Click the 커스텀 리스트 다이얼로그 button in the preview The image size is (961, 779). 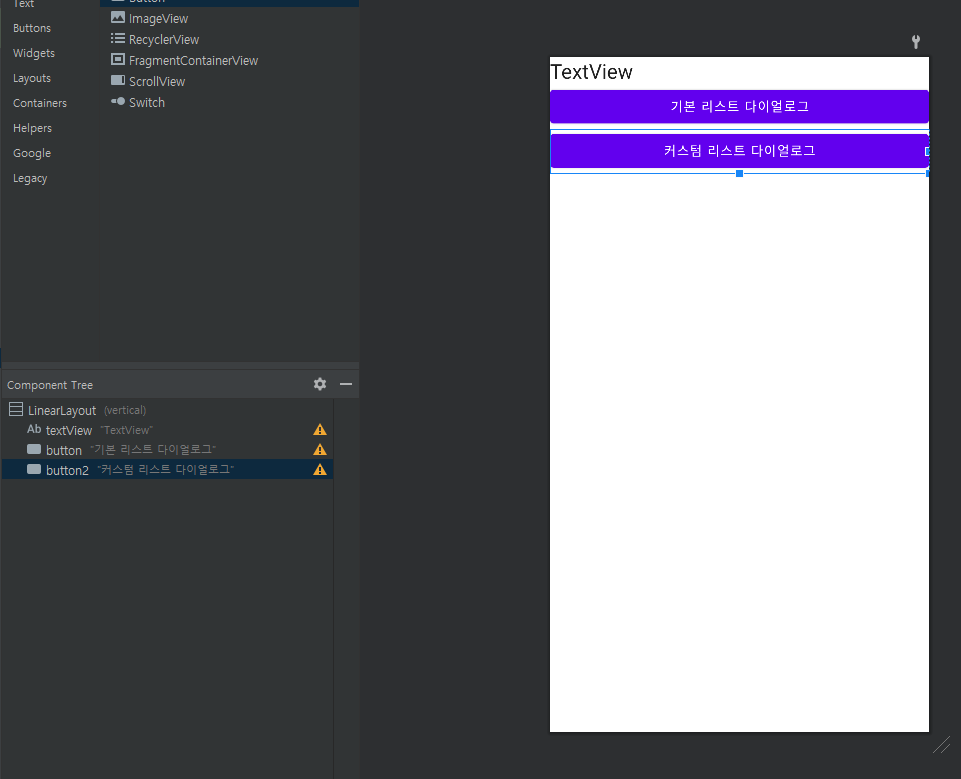tap(739, 151)
